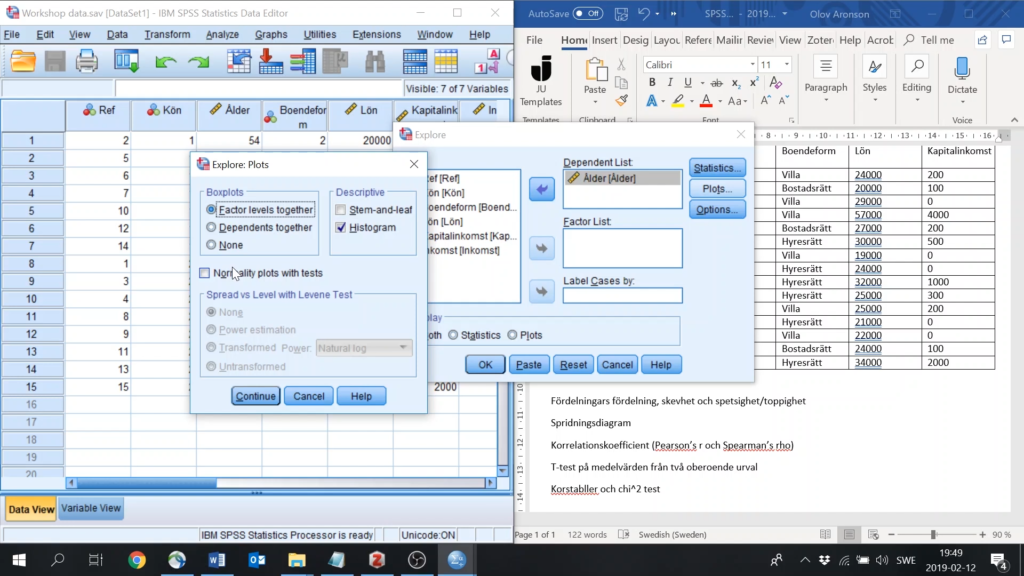Apply Subscript formatting in Word
The height and width of the screenshot is (576, 1024).
[x=735, y=84]
